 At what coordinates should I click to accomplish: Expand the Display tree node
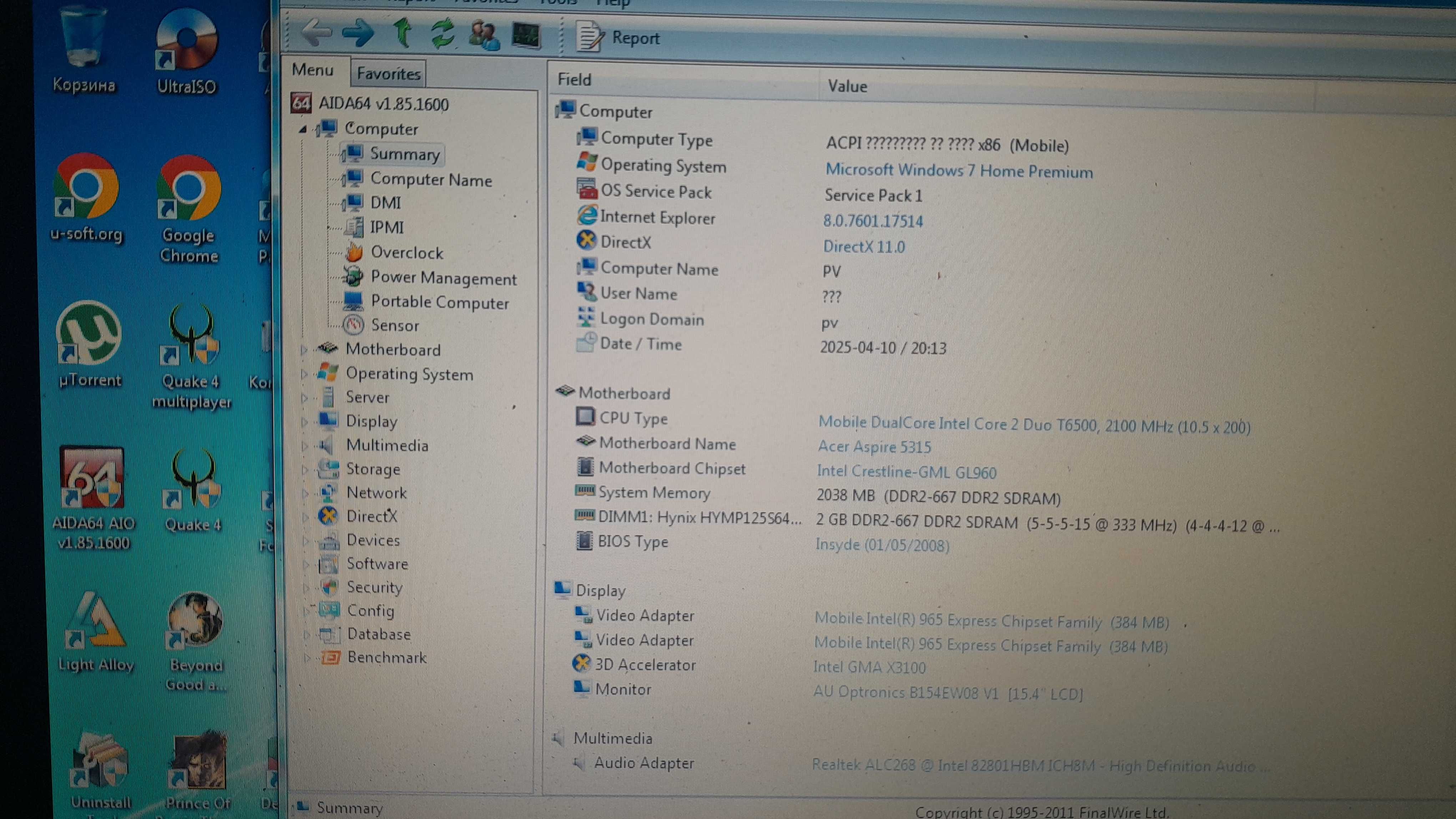305,421
